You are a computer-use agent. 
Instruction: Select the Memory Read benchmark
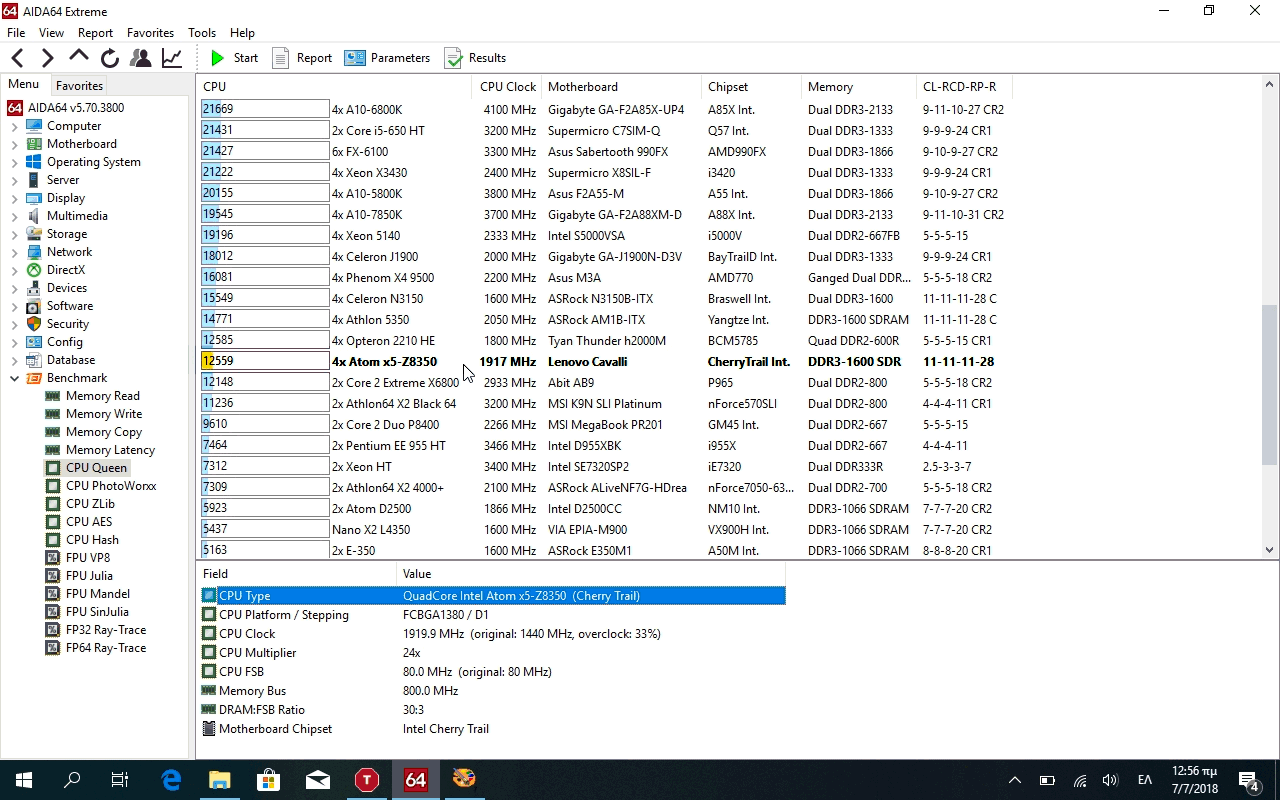tap(102, 396)
